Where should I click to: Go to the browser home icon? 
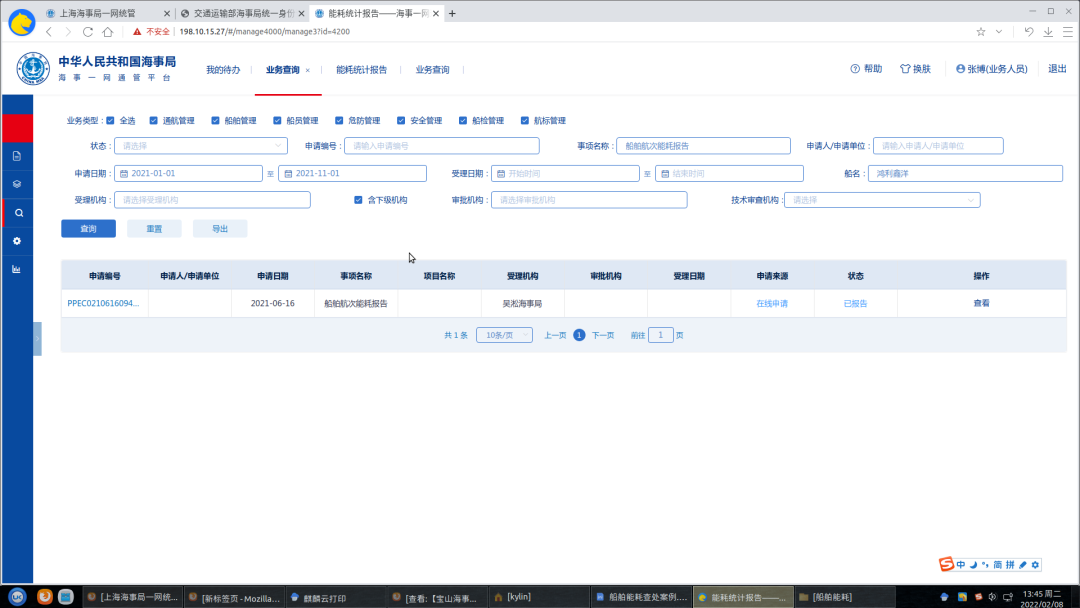click(107, 32)
